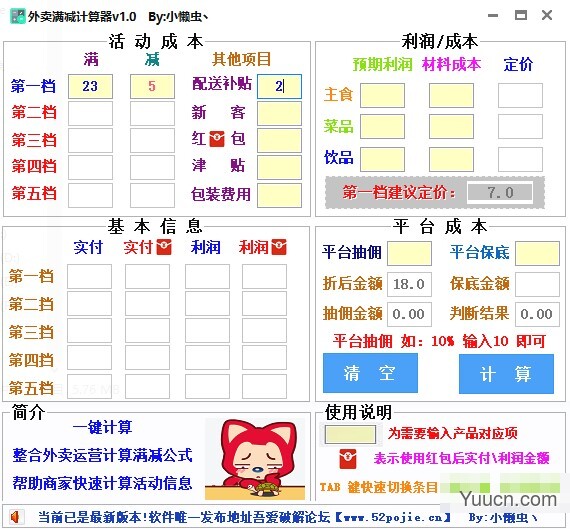Click the 主食 定价 field
Screen dimensions: 570x529
(x=520, y=95)
